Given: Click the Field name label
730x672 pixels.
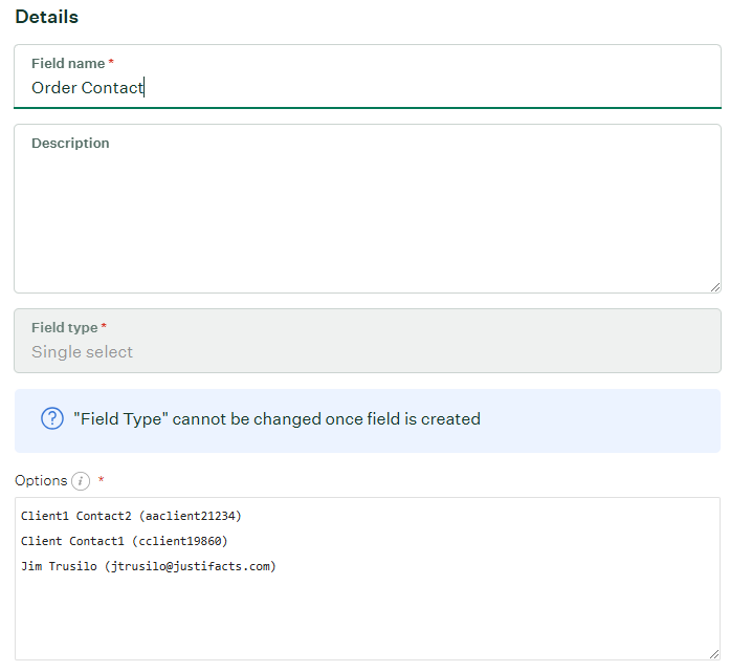Looking at the screenshot, I should [68, 63].
